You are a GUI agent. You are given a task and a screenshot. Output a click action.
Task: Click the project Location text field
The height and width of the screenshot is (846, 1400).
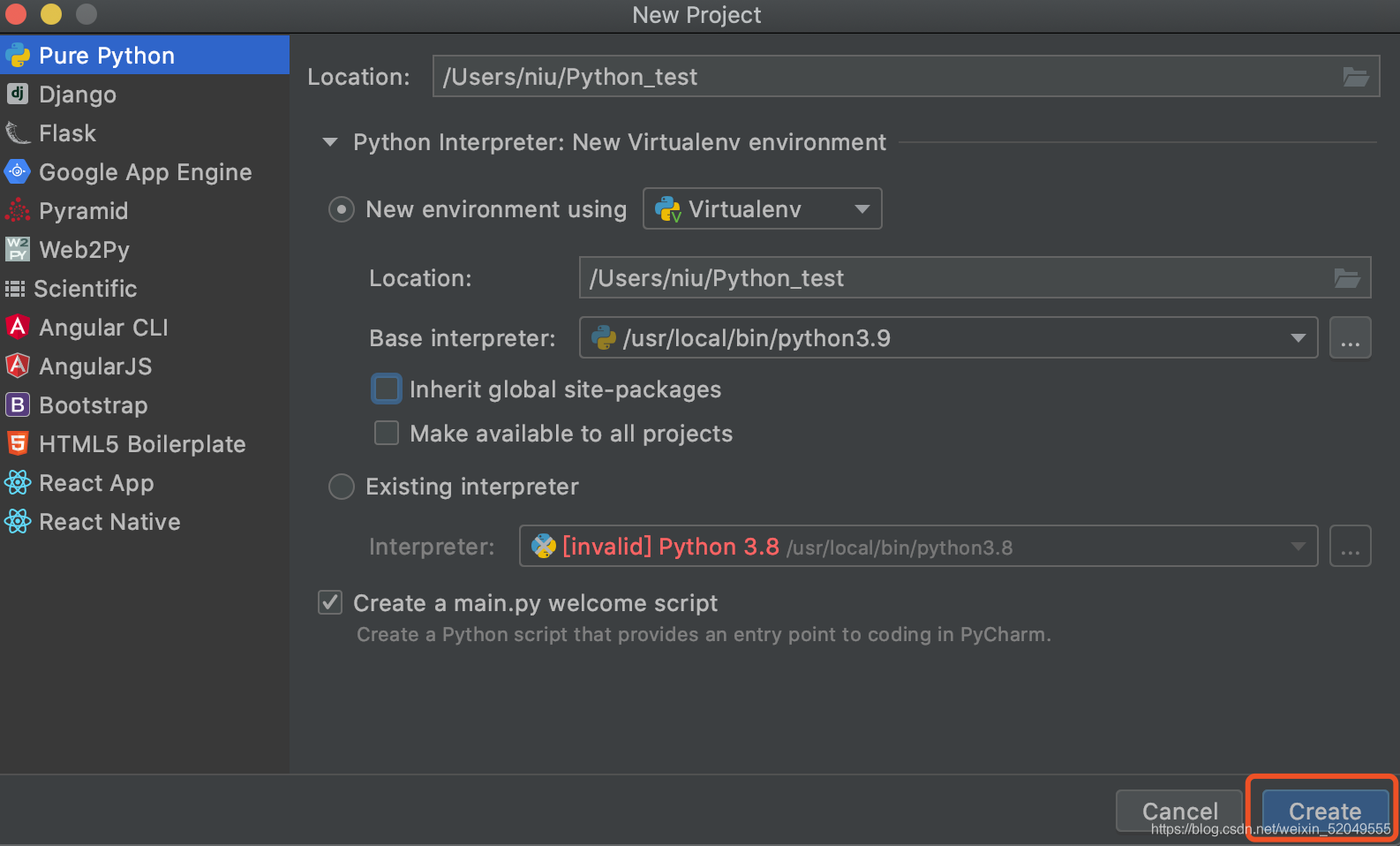(906, 77)
